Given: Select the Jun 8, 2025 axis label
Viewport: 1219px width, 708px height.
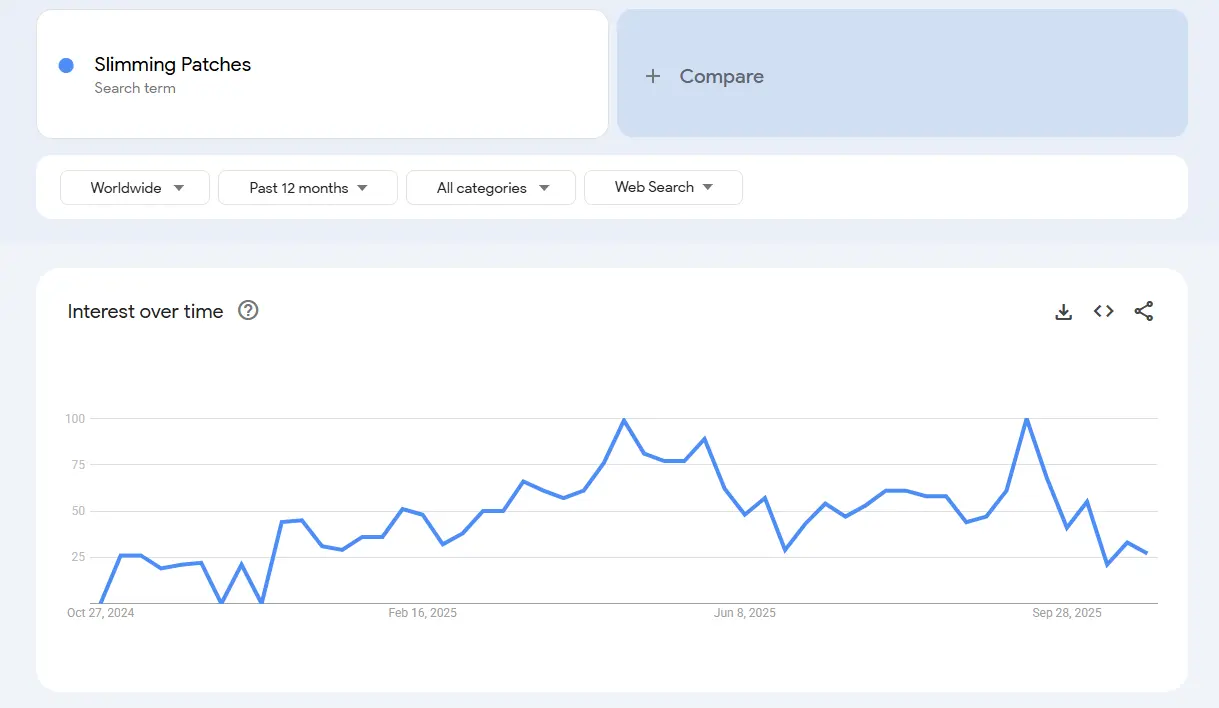Looking at the screenshot, I should (x=744, y=613).
